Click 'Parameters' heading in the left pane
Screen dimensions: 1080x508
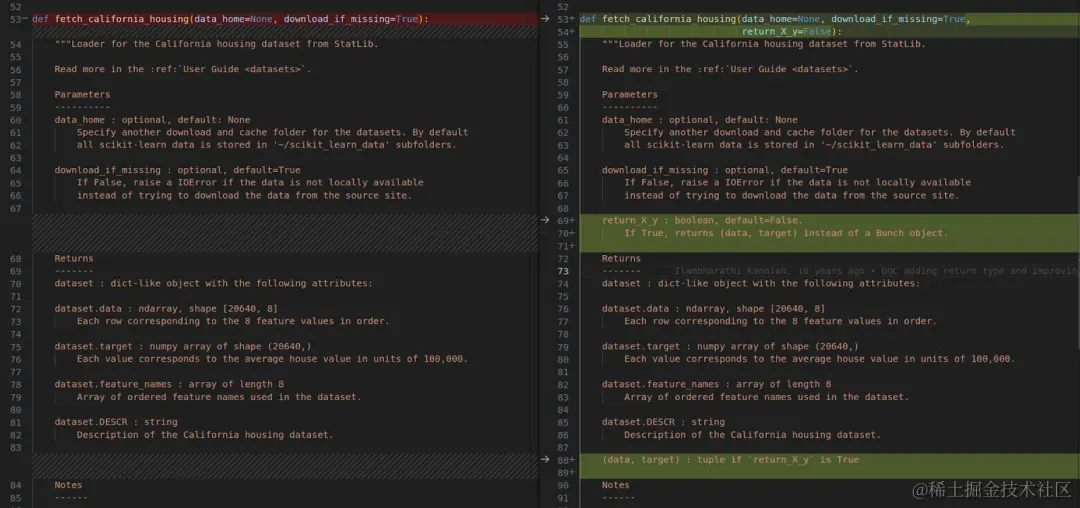pos(82,94)
